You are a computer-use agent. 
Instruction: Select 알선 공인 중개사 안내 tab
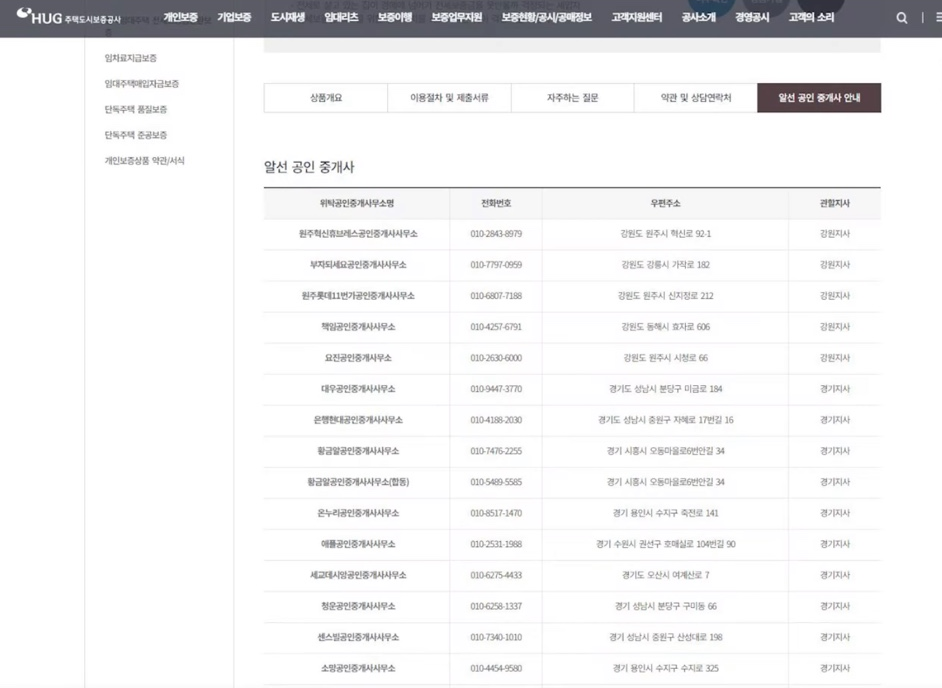tap(819, 98)
